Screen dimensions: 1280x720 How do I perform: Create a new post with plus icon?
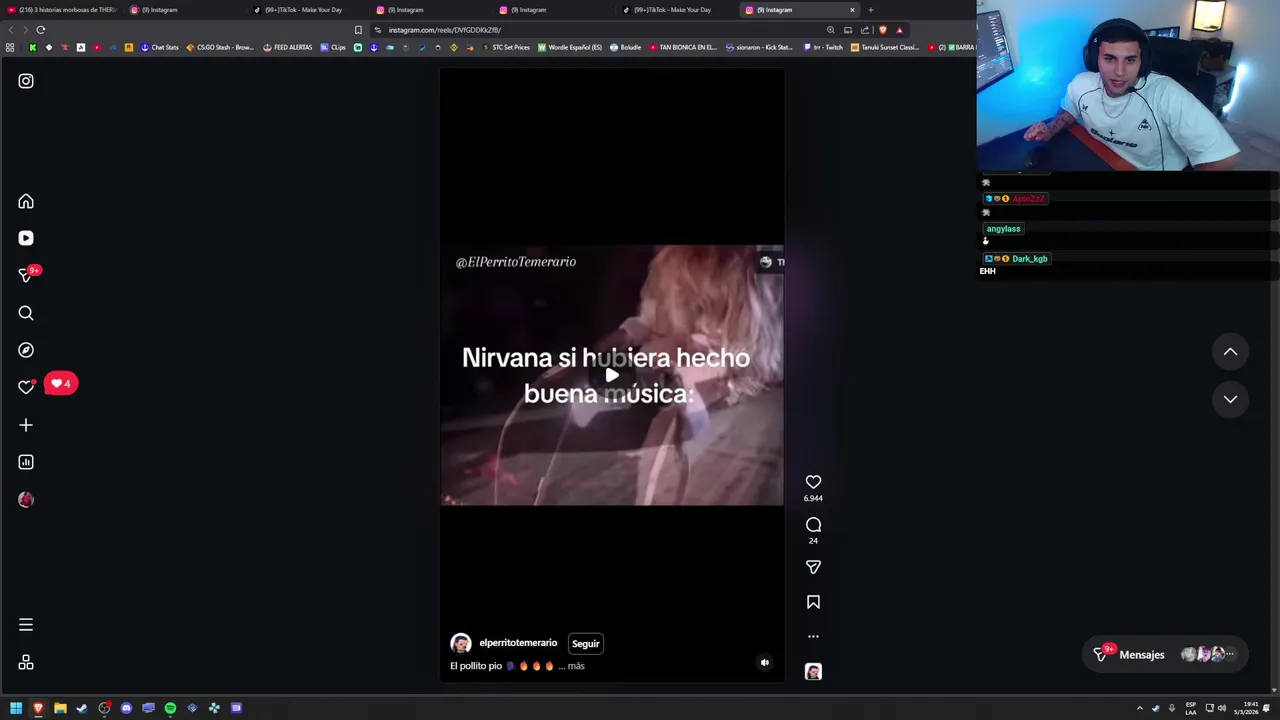(26, 425)
